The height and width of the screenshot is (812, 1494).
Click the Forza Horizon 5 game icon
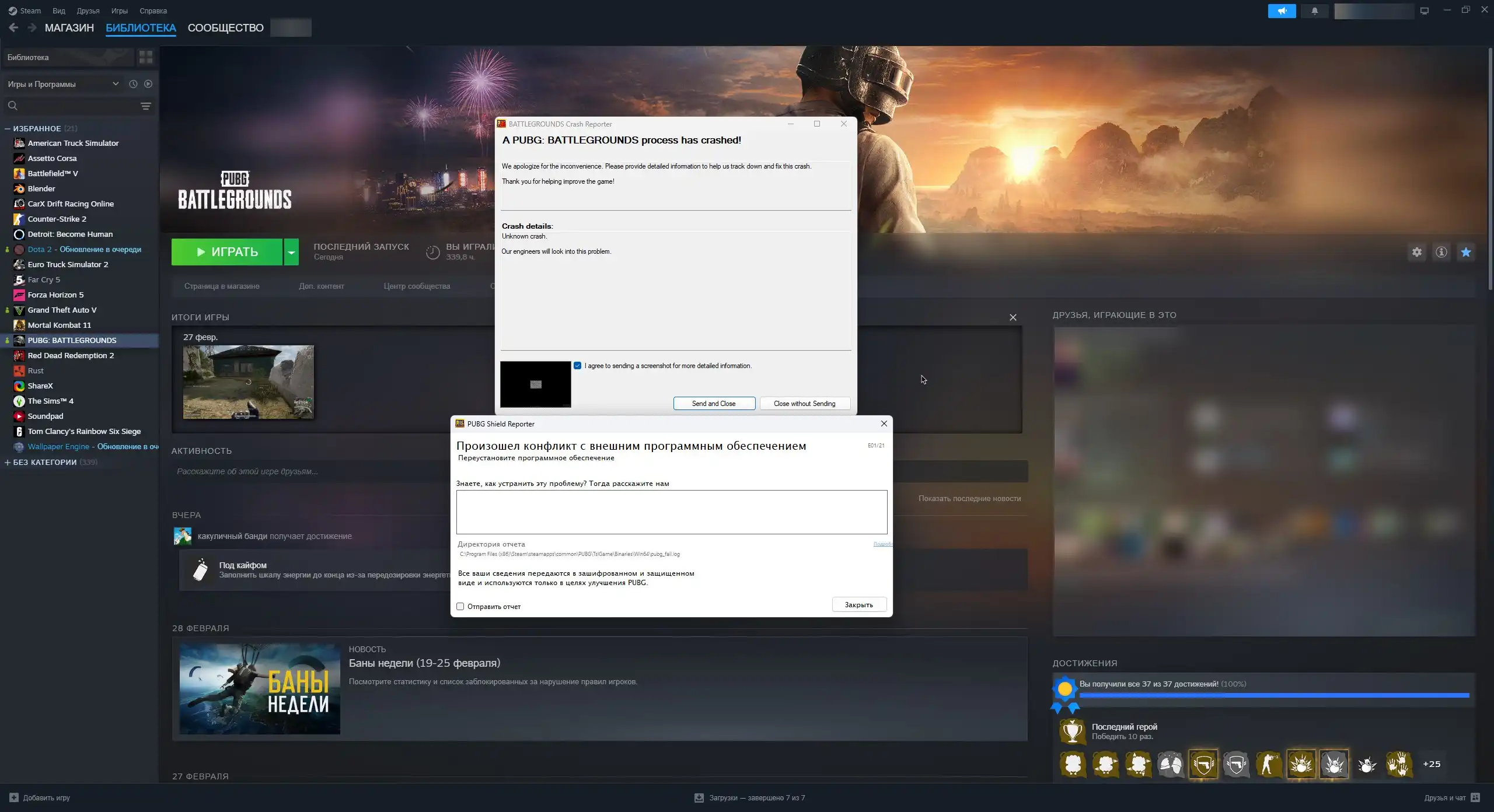(19, 295)
